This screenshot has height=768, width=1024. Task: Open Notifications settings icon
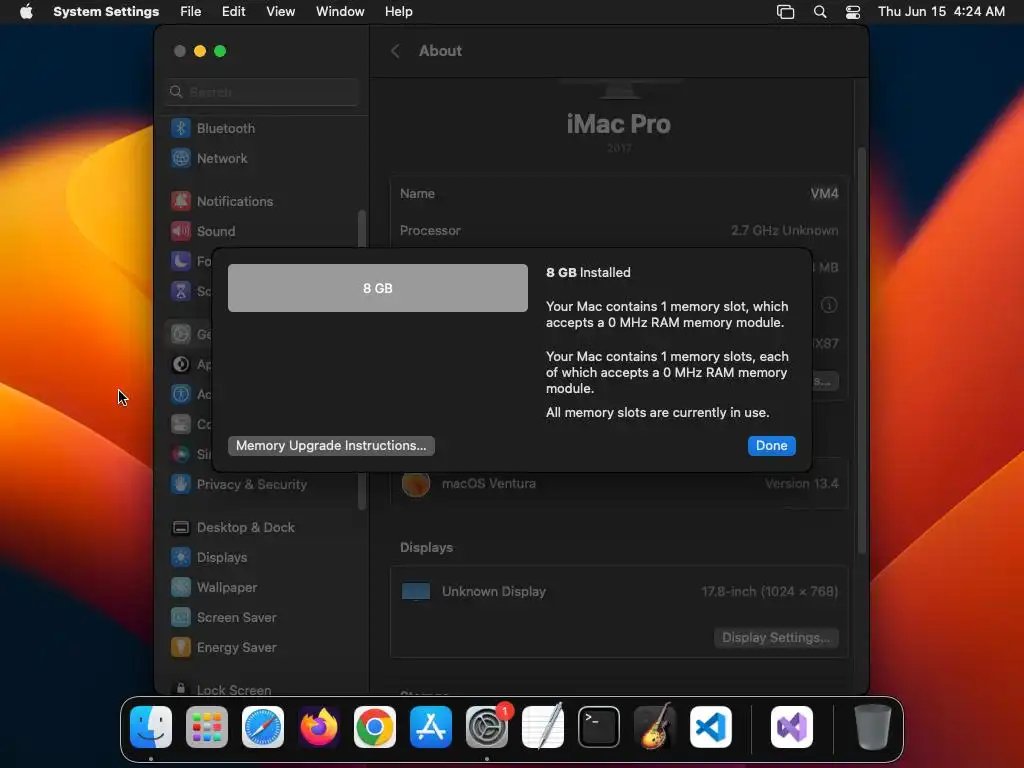point(181,201)
